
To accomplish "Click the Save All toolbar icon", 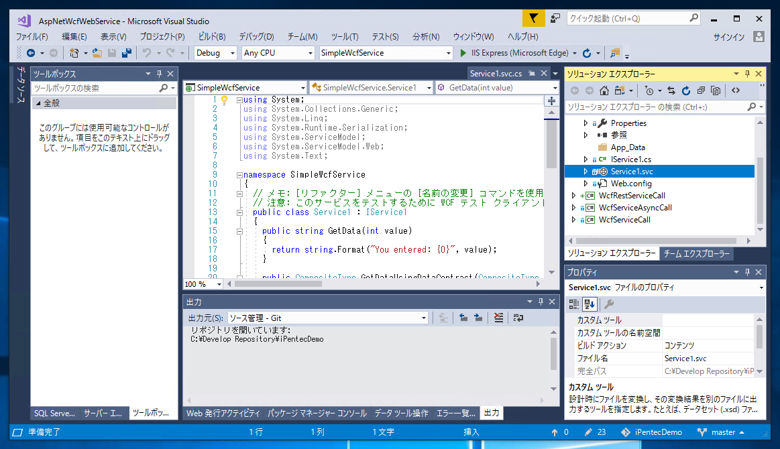I will [x=127, y=53].
